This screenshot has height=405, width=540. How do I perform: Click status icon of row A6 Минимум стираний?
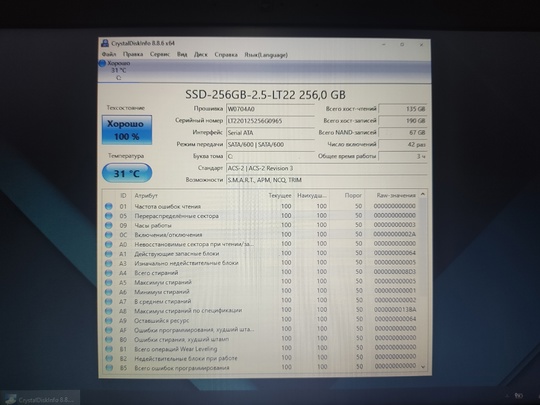tap(108, 292)
